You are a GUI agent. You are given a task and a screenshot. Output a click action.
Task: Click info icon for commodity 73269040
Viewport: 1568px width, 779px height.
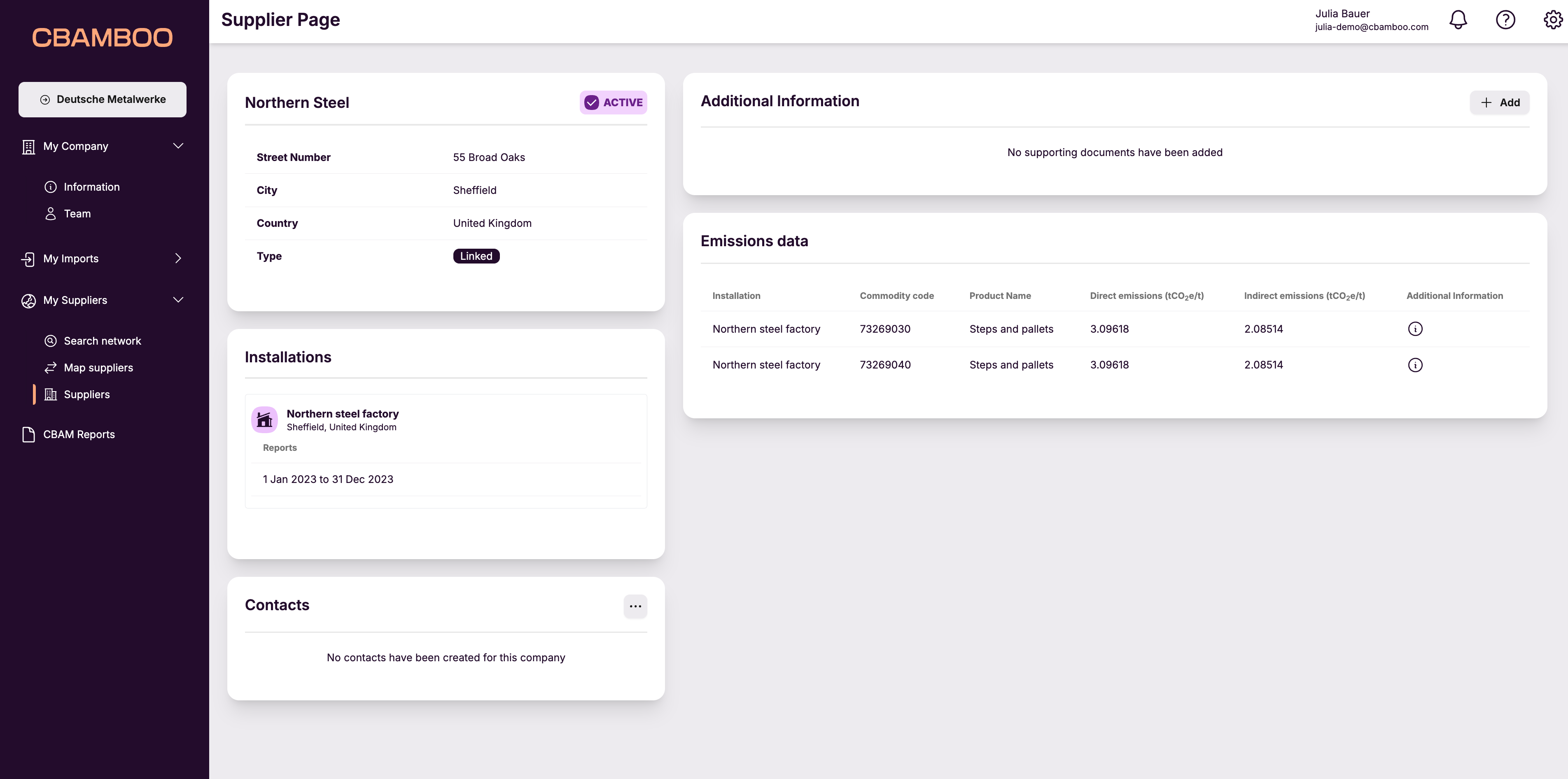[1415, 365]
